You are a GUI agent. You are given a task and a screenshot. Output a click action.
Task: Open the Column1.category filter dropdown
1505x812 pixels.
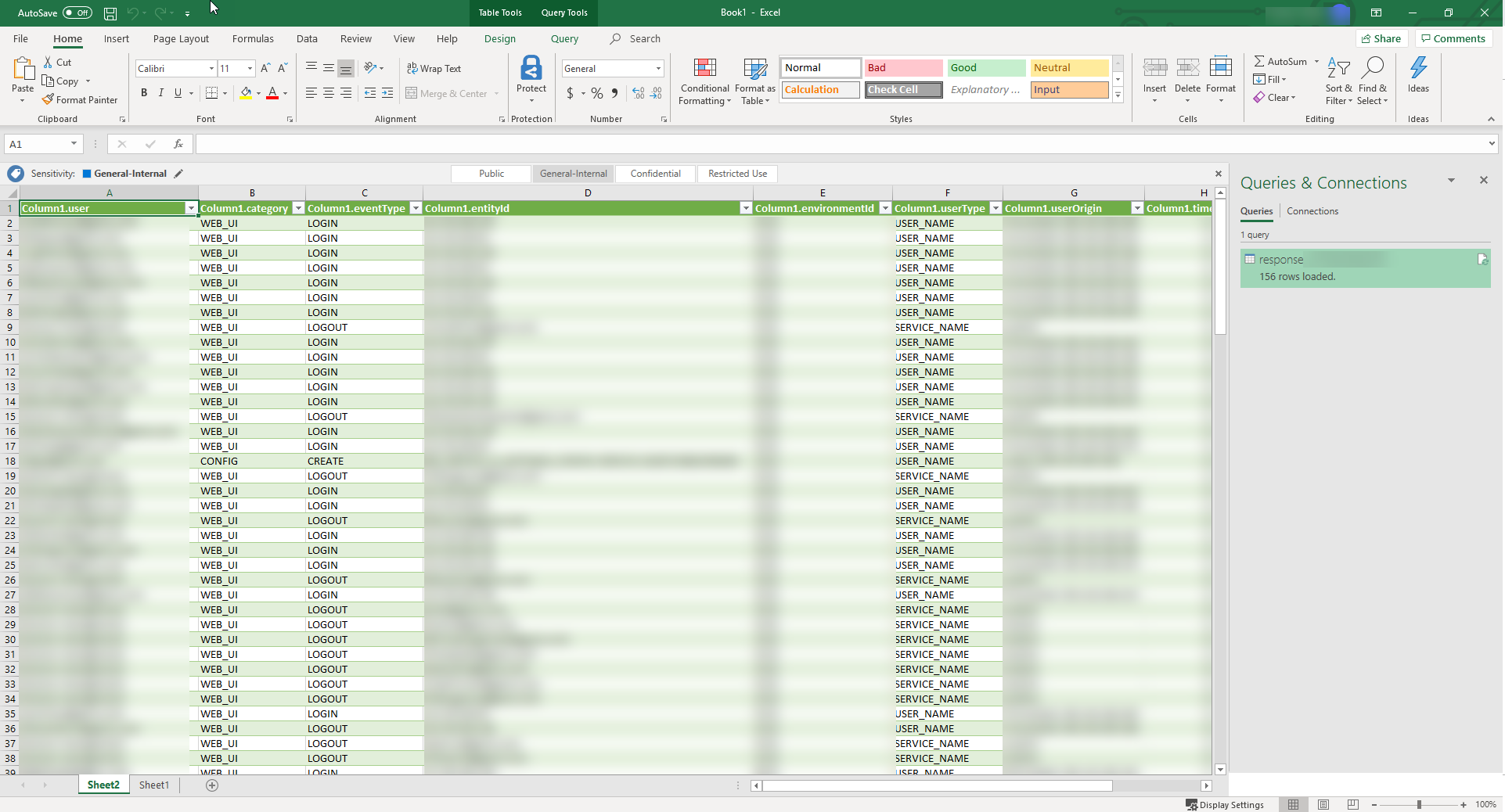pos(298,208)
